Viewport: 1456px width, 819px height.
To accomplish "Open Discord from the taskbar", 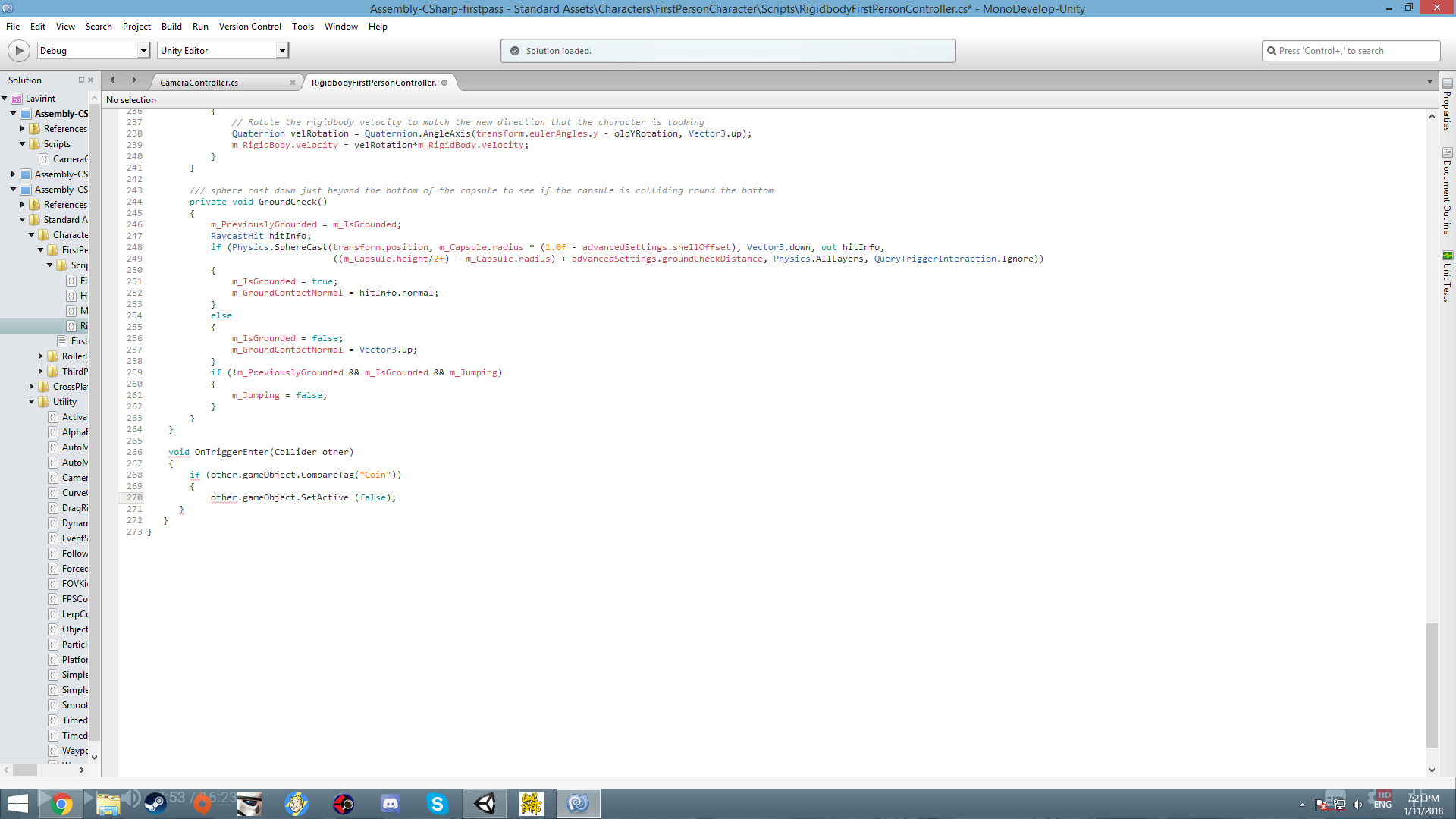I will pos(391,804).
